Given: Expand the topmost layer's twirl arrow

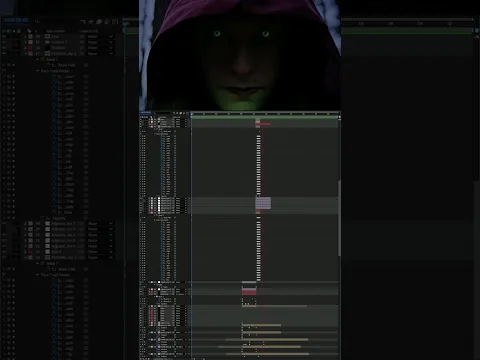Looking at the screenshot, I should pyautogui.click(x=25, y=36).
